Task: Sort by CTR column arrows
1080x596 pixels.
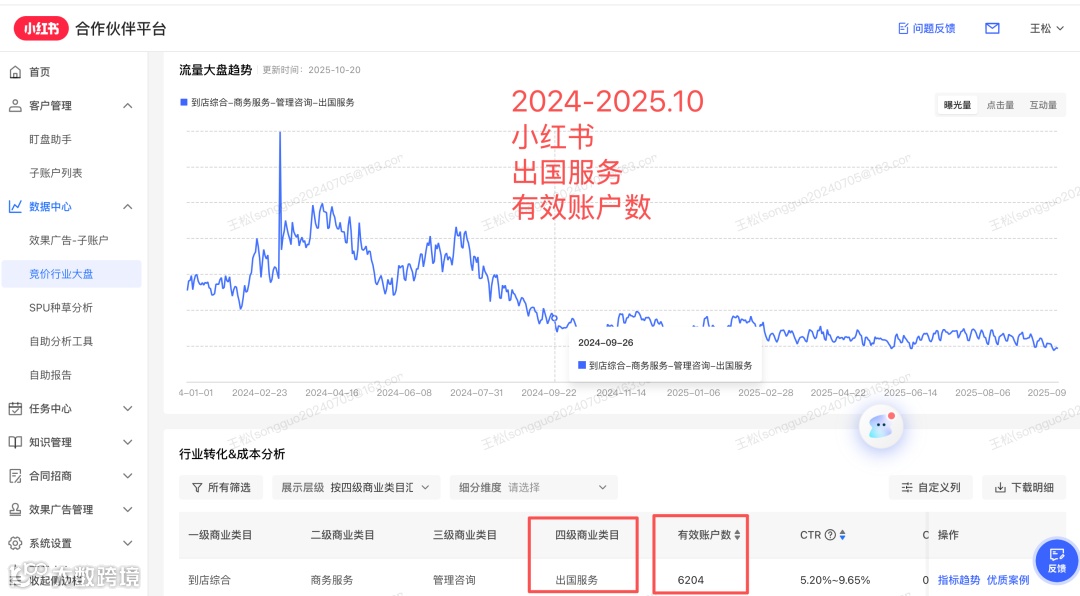Action: (842, 535)
